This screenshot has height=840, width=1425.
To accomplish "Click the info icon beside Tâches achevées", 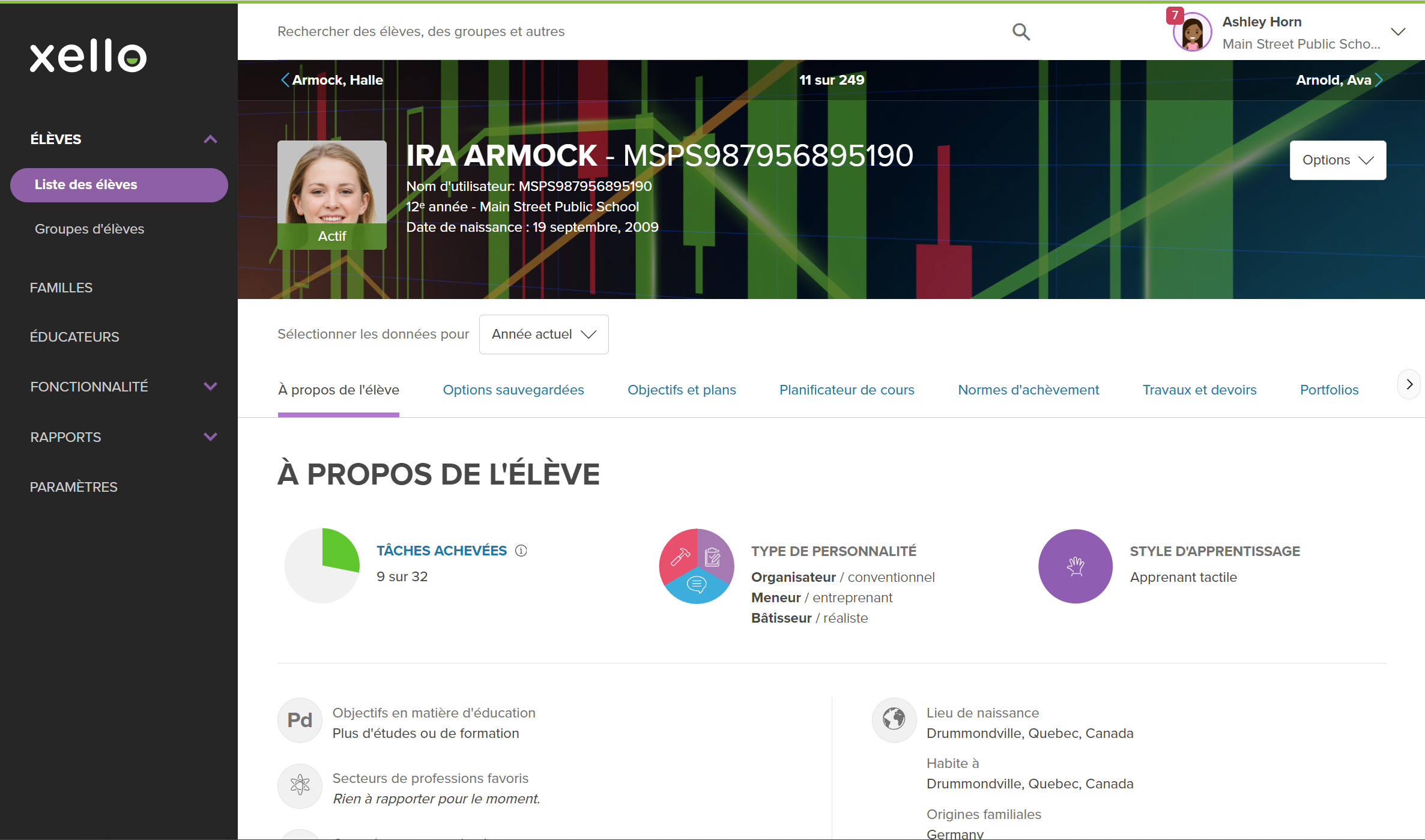I will click(521, 550).
